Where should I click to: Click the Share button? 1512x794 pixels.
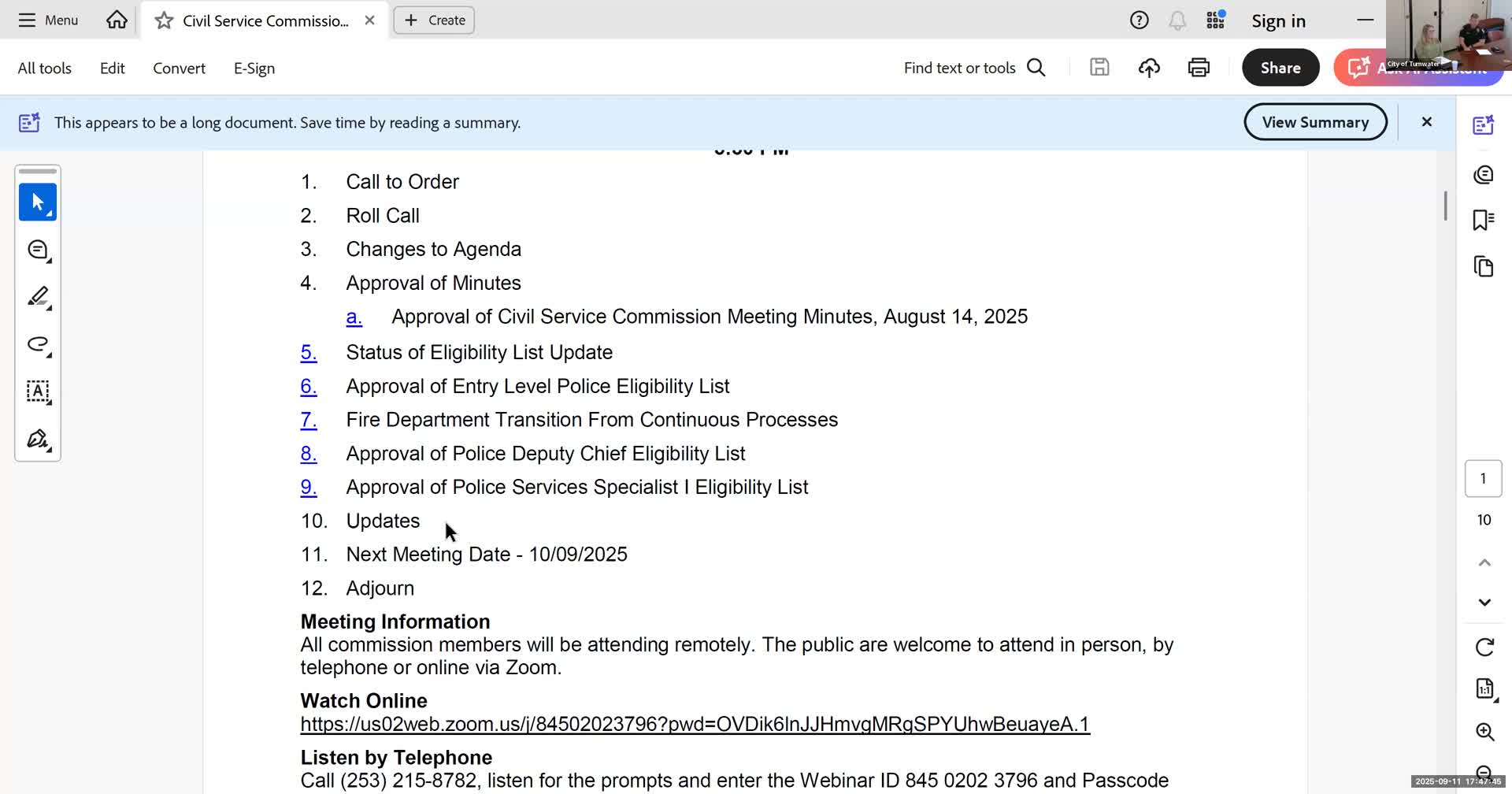coord(1280,68)
